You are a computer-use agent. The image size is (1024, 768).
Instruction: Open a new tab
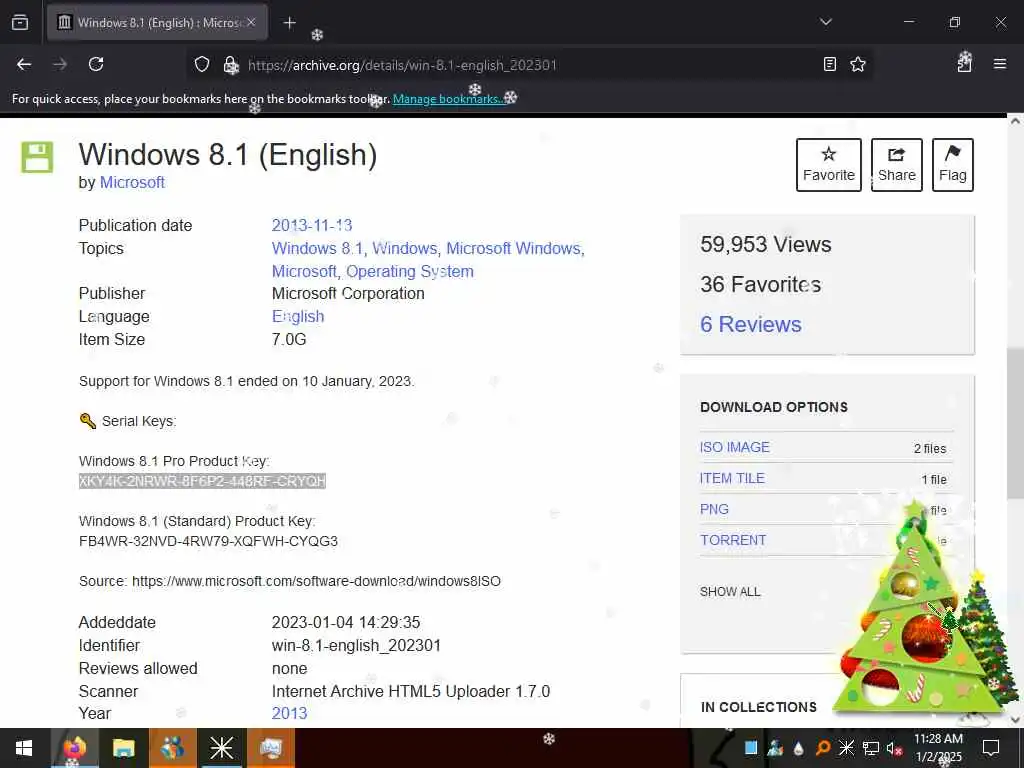coord(289,23)
